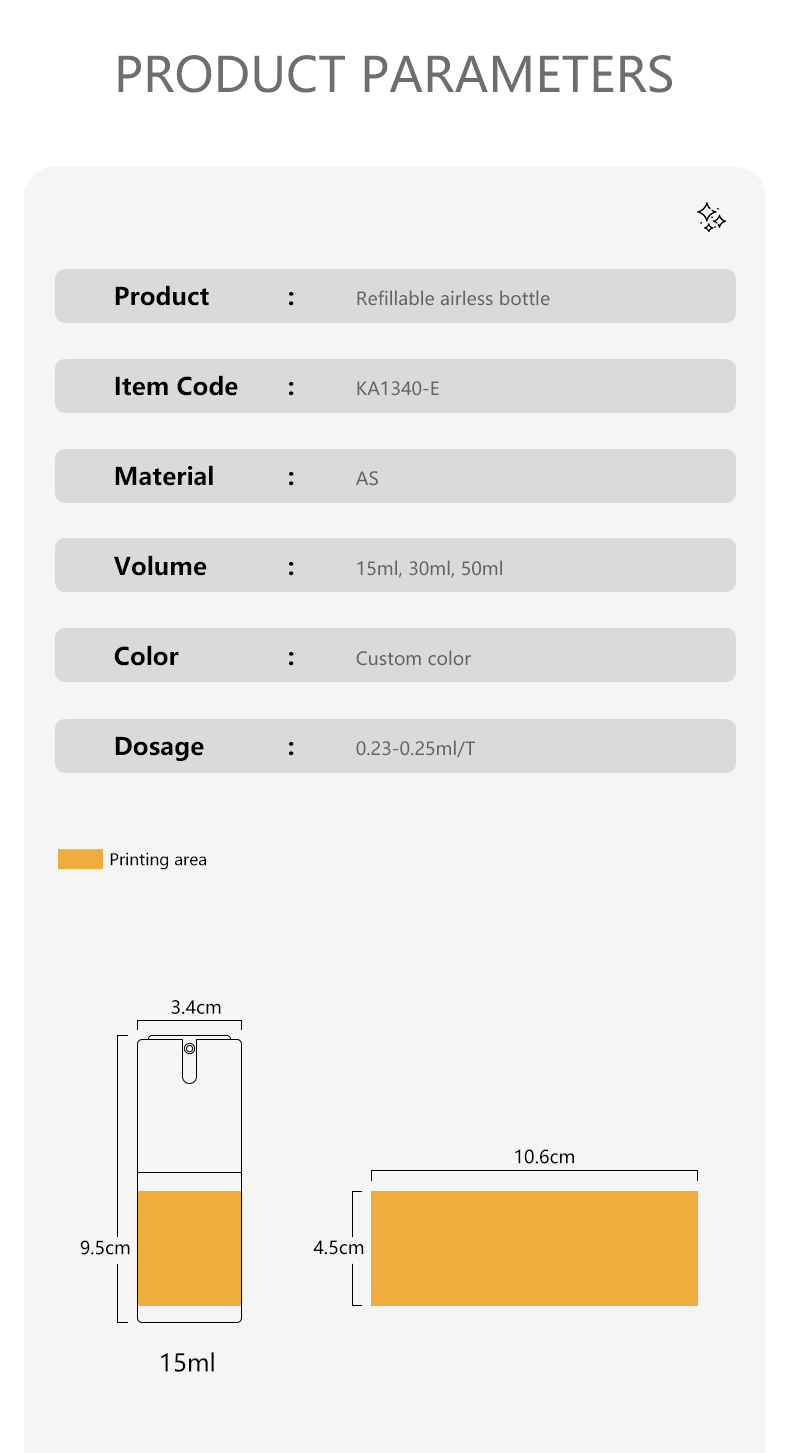Click the orange print area on bottle

(x=190, y=1248)
